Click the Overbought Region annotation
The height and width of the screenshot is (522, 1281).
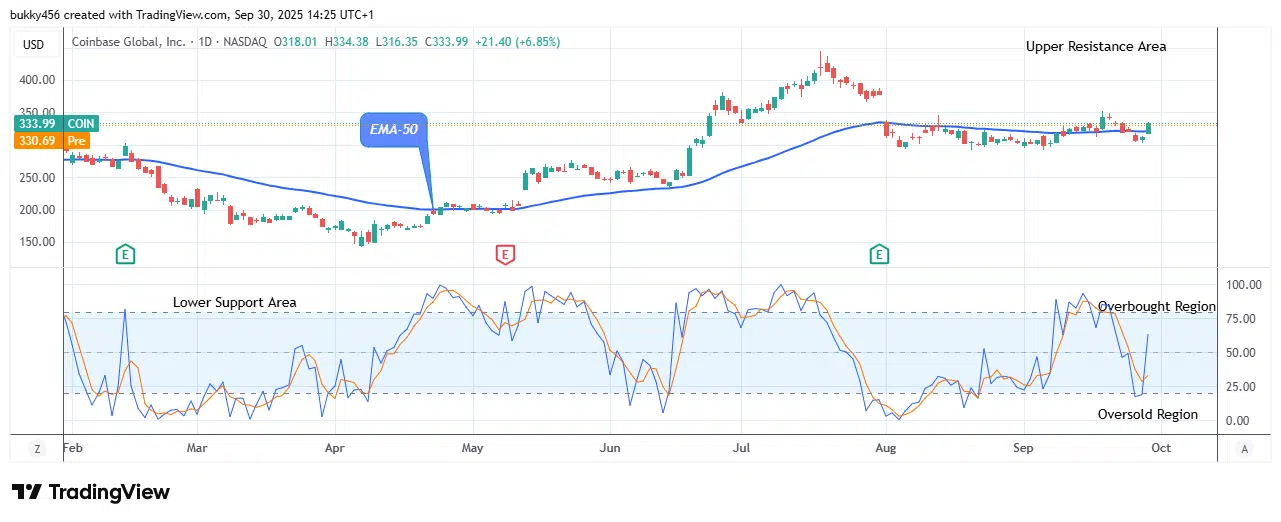coord(1156,307)
